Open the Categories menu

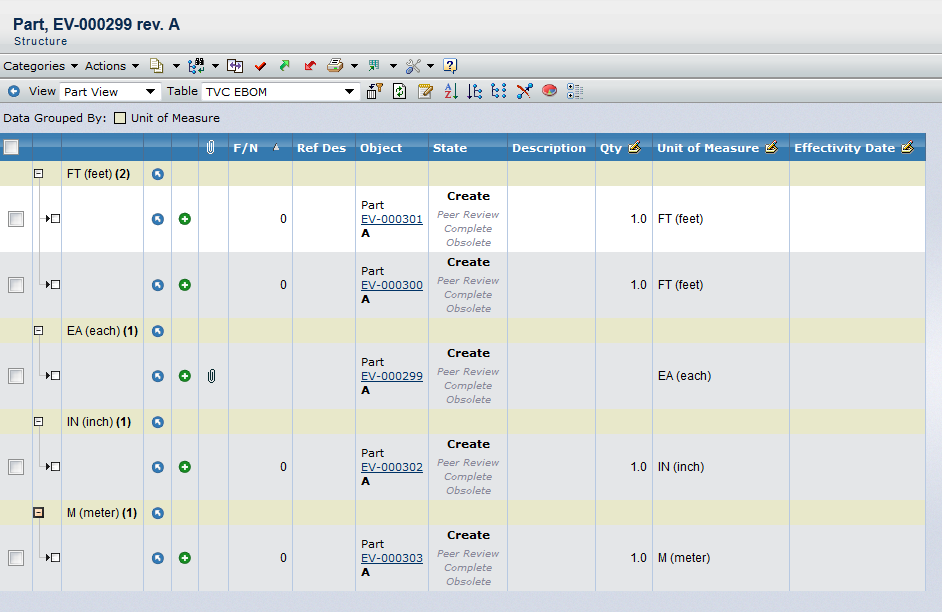pos(40,66)
